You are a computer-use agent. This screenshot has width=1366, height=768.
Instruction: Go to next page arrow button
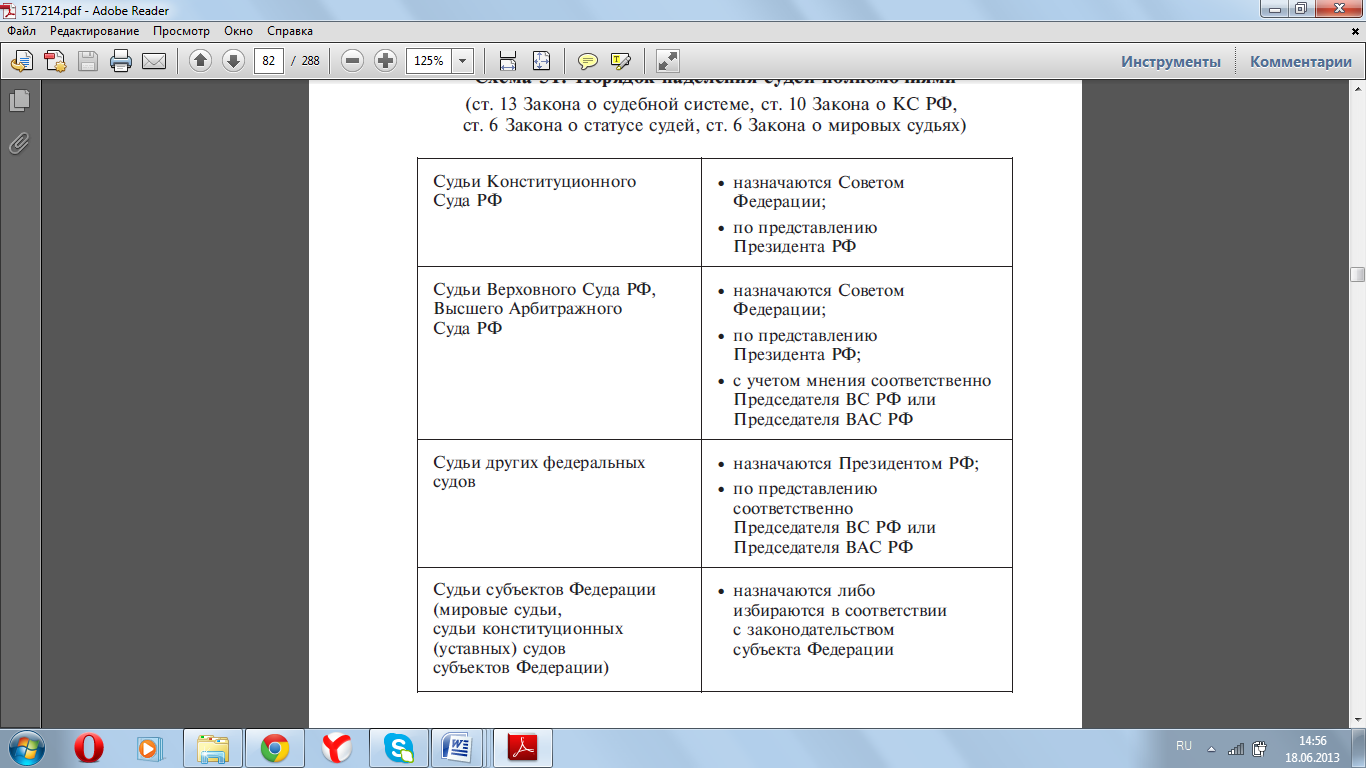pyautogui.click(x=233, y=61)
